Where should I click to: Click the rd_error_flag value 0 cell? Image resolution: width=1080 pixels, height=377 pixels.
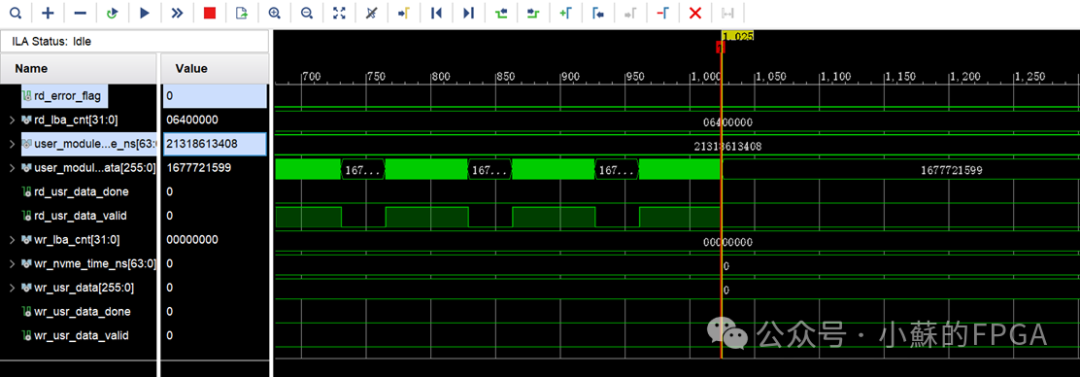coord(215,96)
